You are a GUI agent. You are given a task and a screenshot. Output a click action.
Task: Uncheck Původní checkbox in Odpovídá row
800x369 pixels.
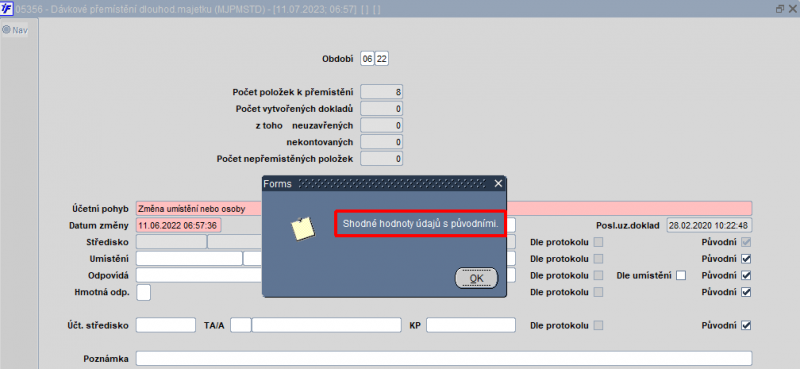746,276
